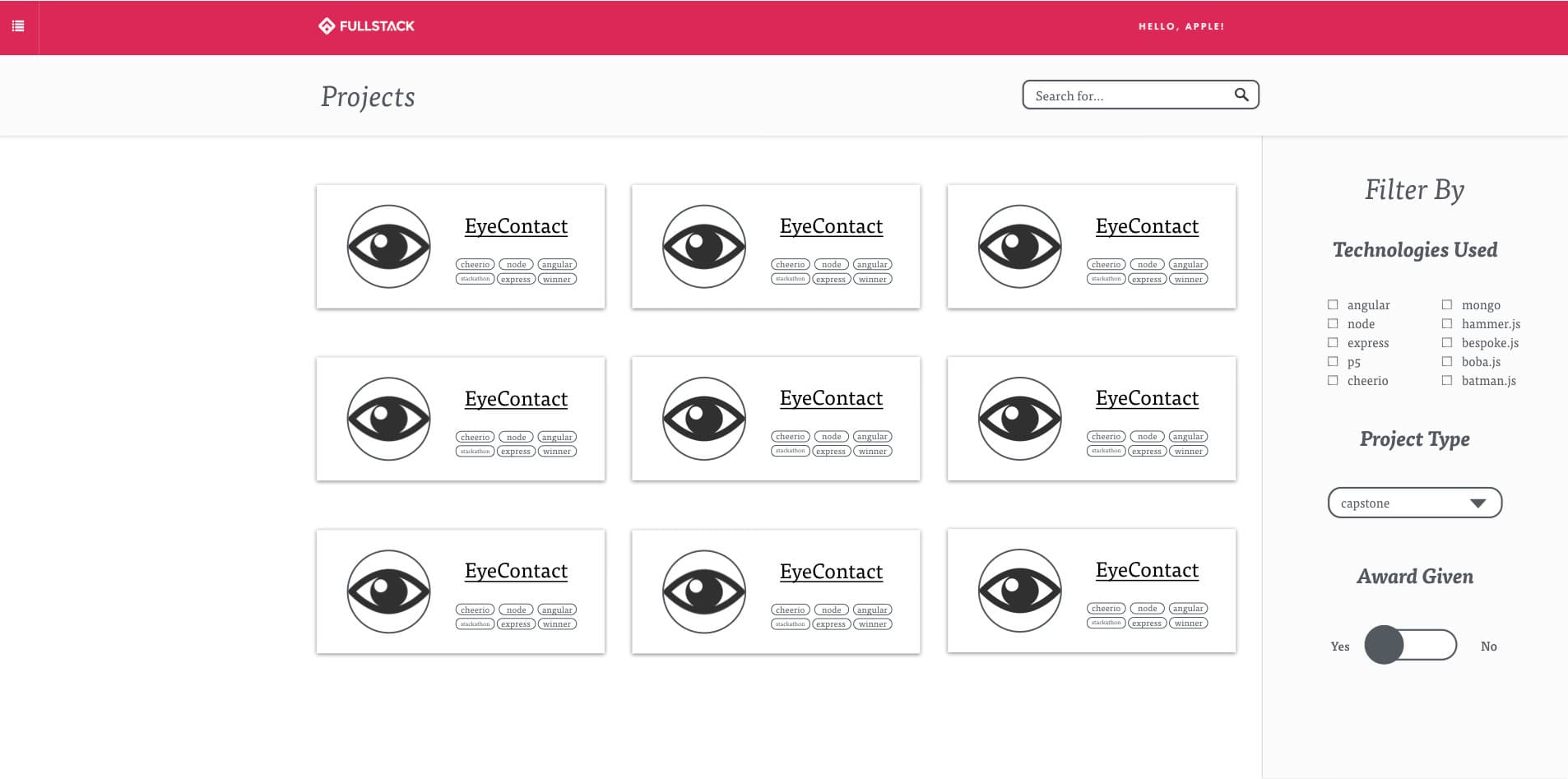Click the eye icon in the bottom-right card

click(1019, 591)
